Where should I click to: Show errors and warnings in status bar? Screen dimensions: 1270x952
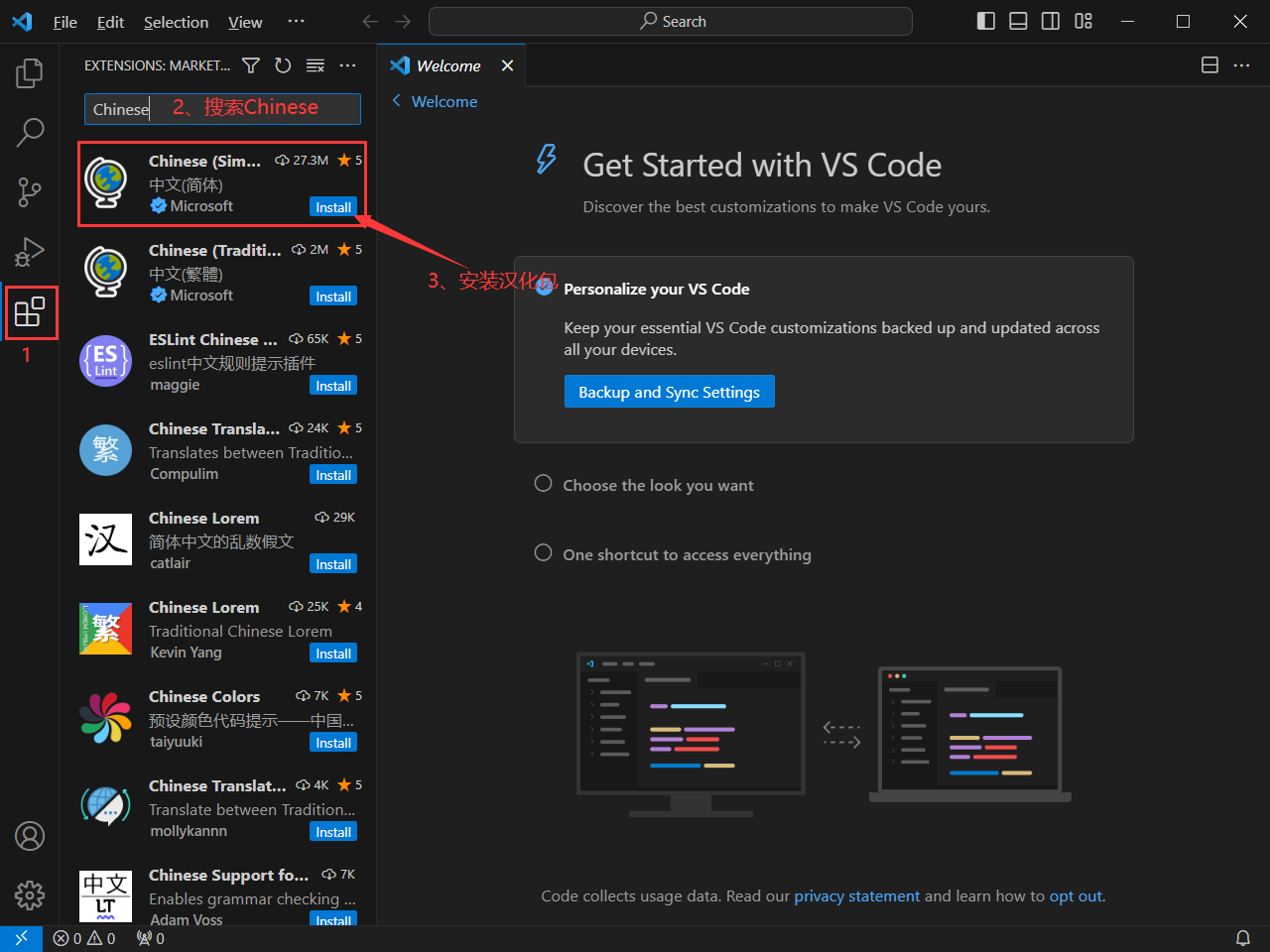pos(84,938)
